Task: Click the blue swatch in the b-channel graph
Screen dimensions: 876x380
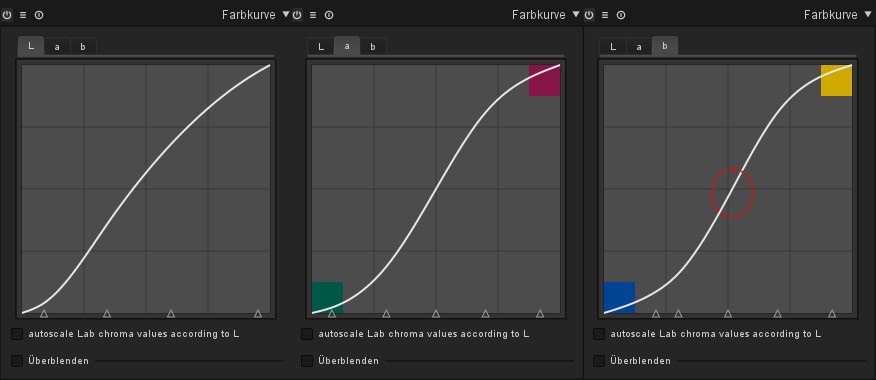Action: pyautogui.click(x=620, y=297)
